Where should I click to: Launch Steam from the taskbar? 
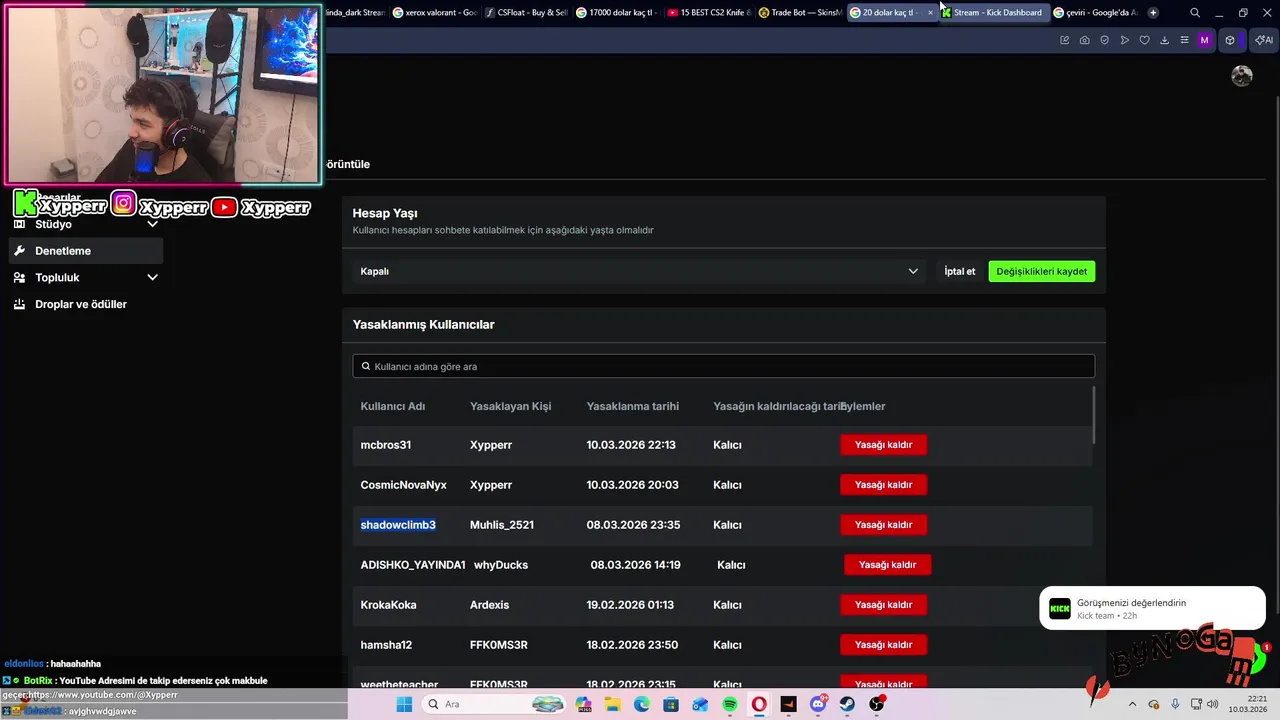click(x=847, y=704)
